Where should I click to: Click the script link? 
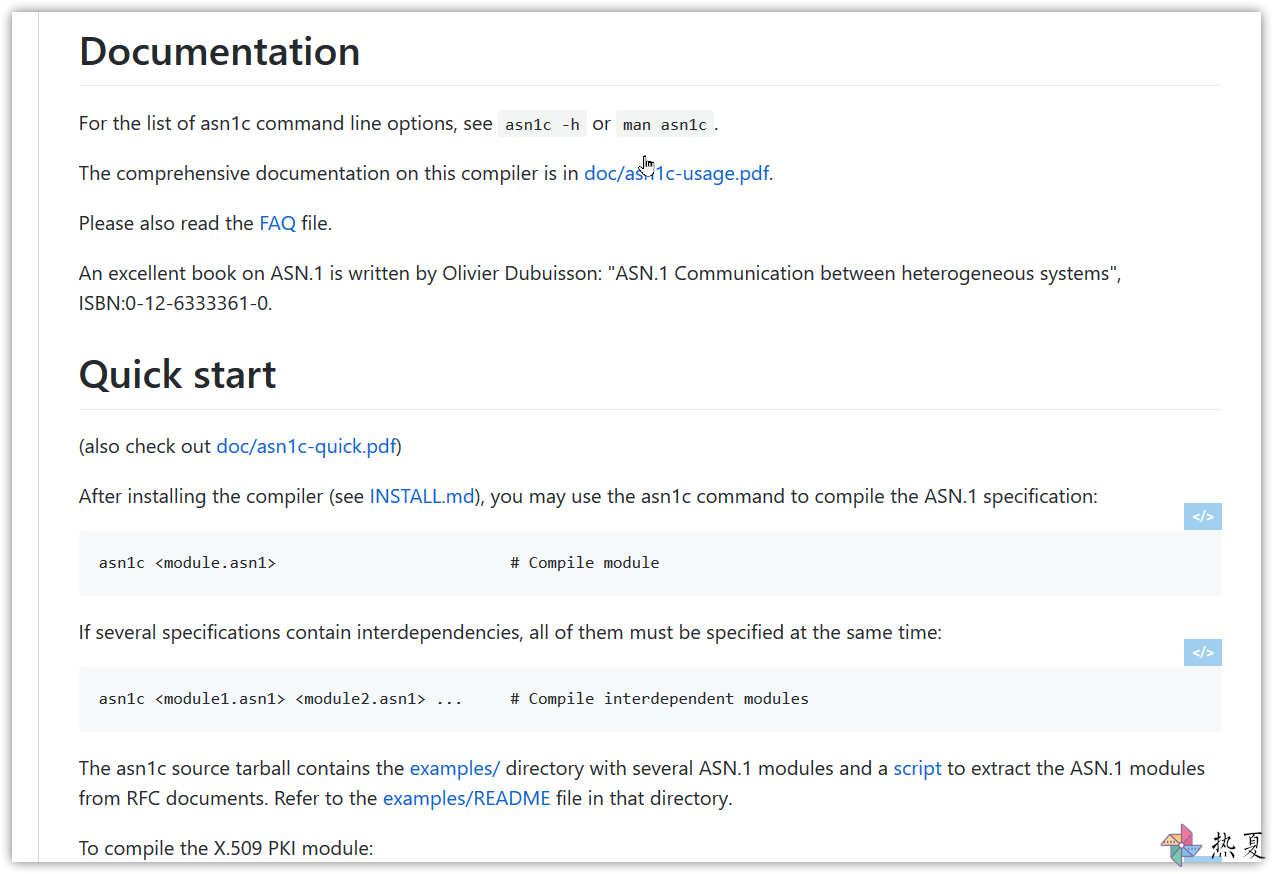tap(917, 768)
